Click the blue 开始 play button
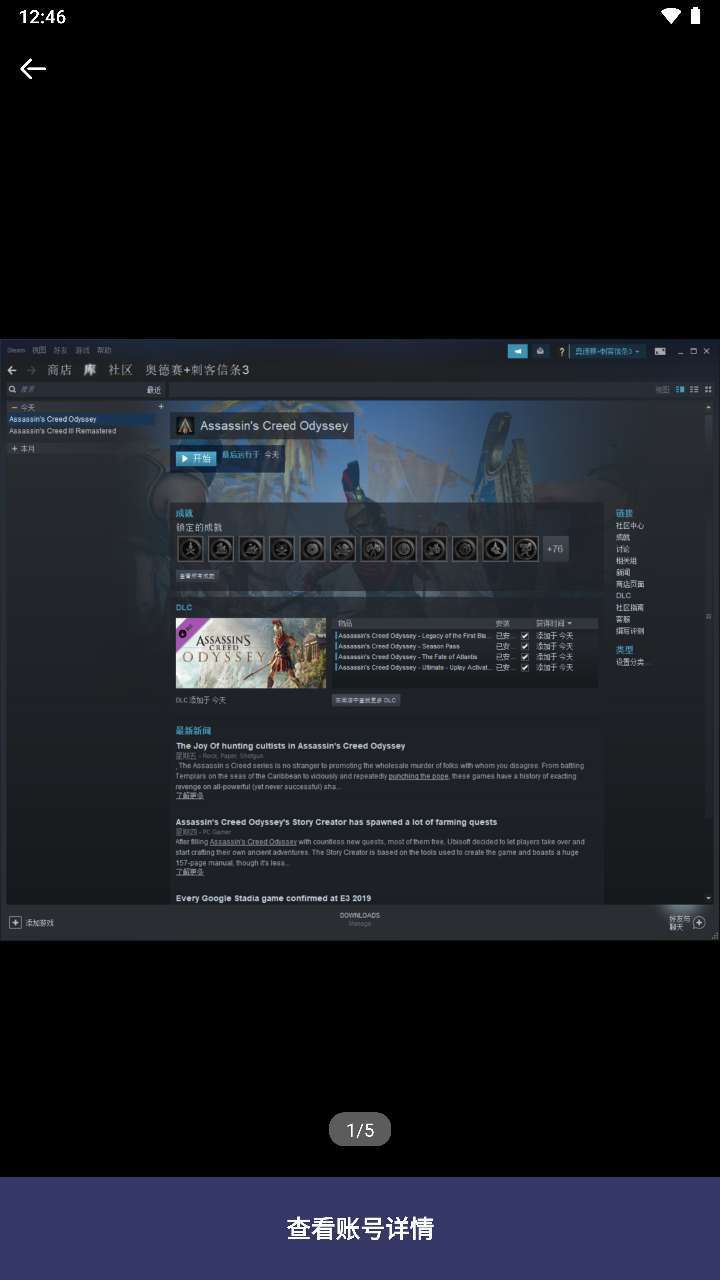720x1280 pixels. click(196, 458)
